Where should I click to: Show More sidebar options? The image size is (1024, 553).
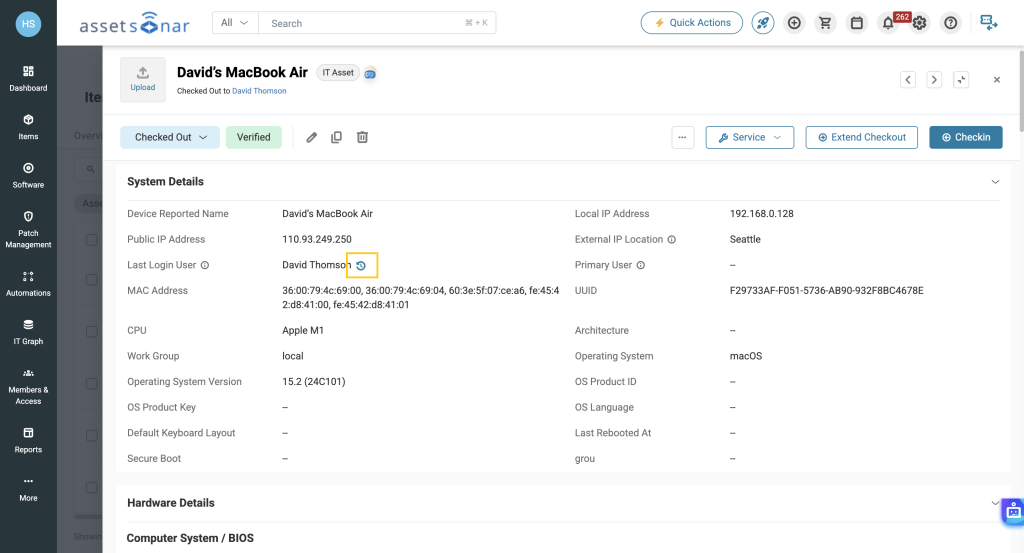tap(28, 488)
